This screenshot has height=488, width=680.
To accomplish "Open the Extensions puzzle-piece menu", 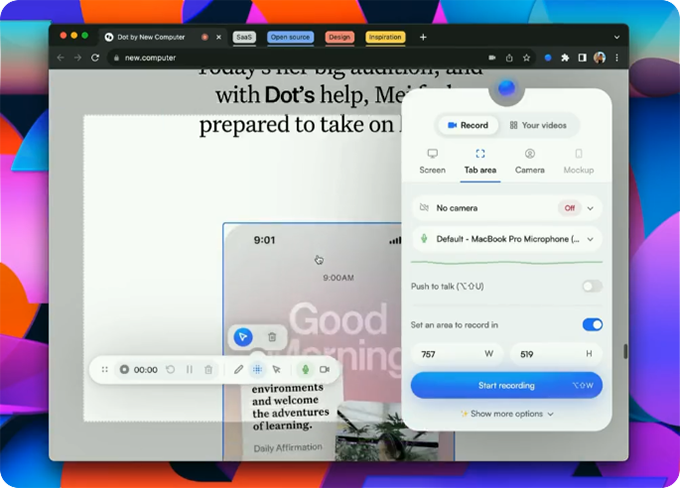I will (x=565, y=58).
